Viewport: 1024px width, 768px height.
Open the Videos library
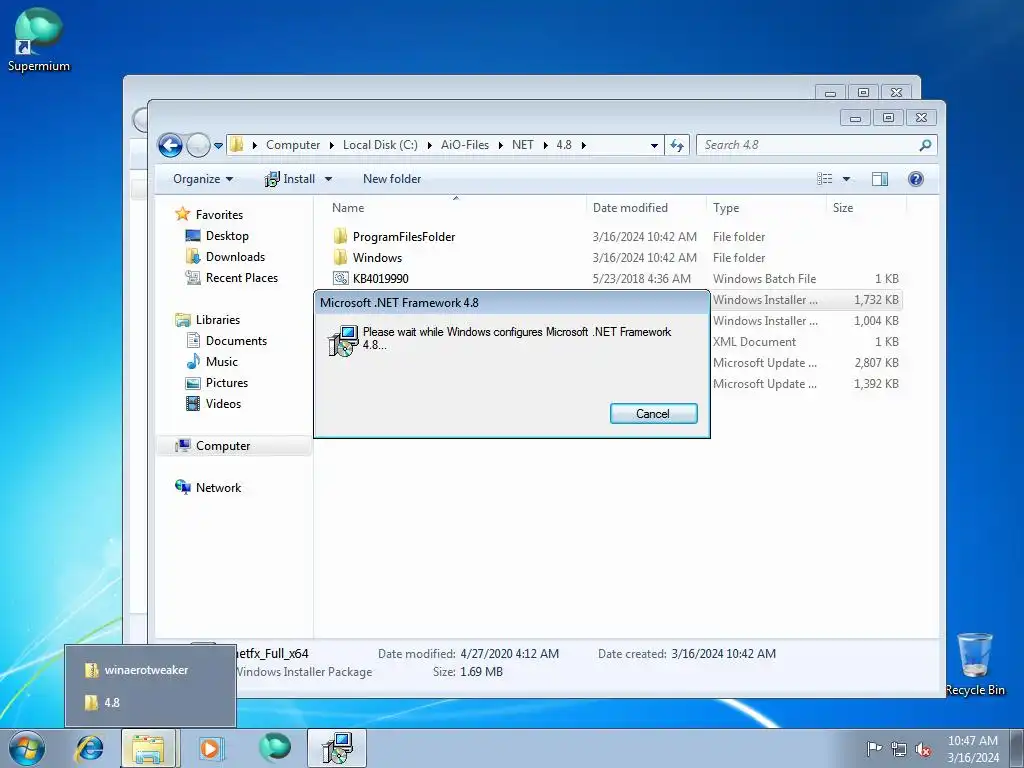223,404
